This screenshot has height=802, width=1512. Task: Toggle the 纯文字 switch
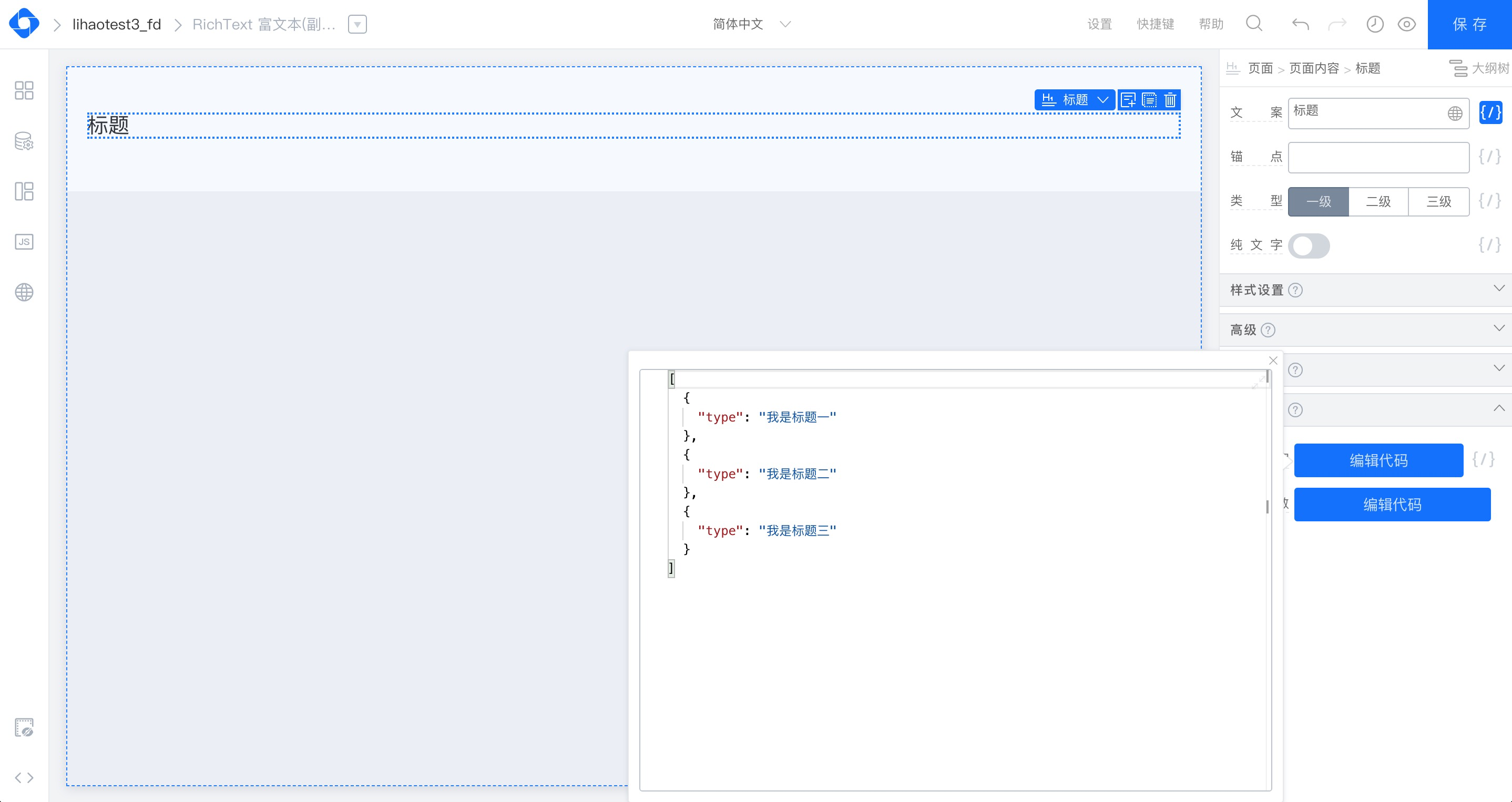coord(1309,246)
